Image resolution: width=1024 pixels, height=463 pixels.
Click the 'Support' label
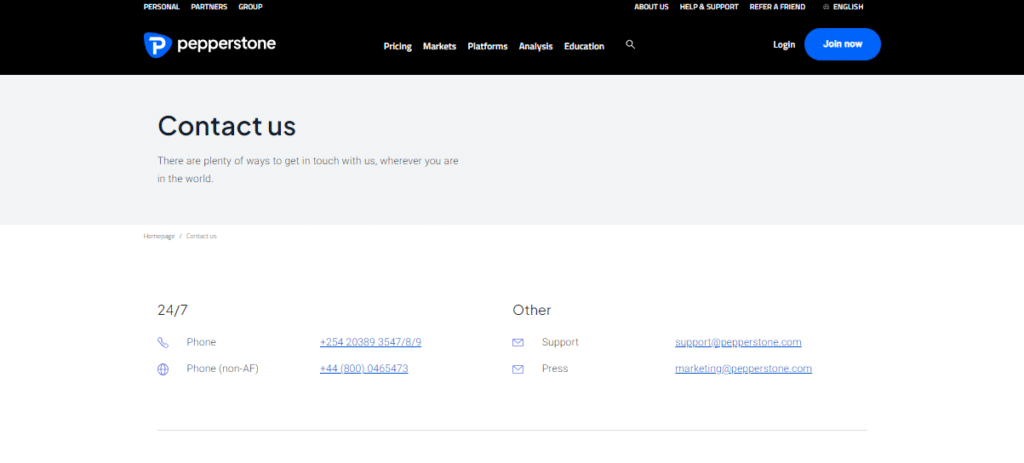560,342
